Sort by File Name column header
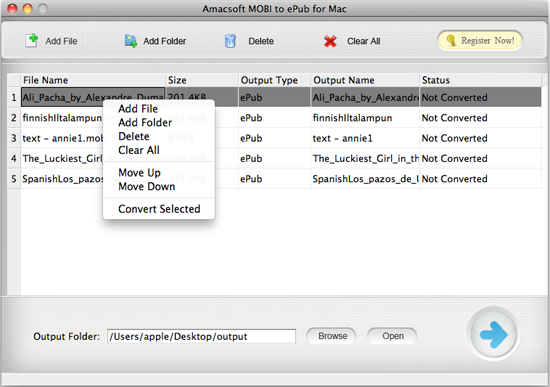 click(x=93, y=80)
